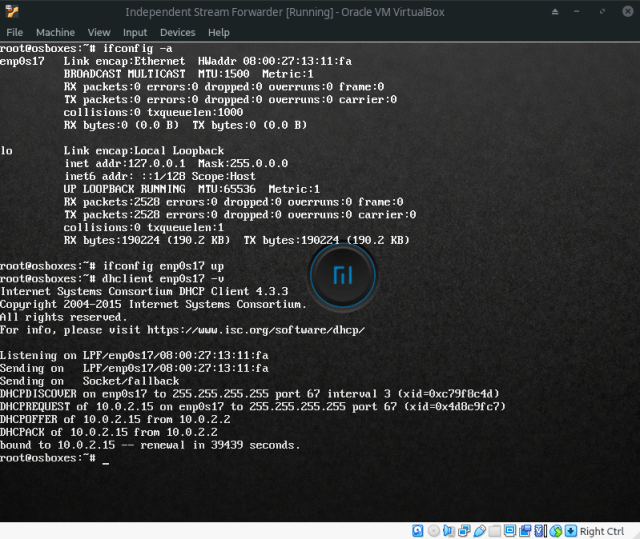Image resolution: width=640 pixels, height=539 pixels.
Task: Click the shared folders status icon
Action: pyautogui.click(x=495, y=531)
